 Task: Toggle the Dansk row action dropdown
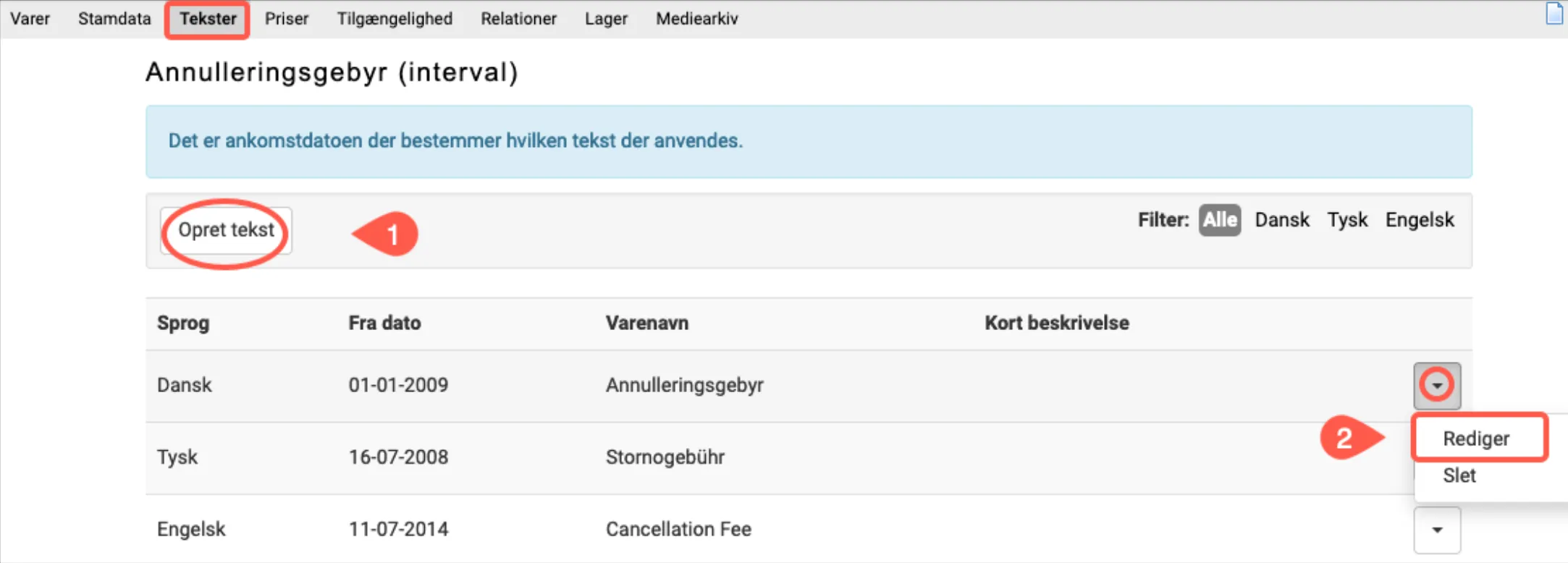click(1437, 386)
